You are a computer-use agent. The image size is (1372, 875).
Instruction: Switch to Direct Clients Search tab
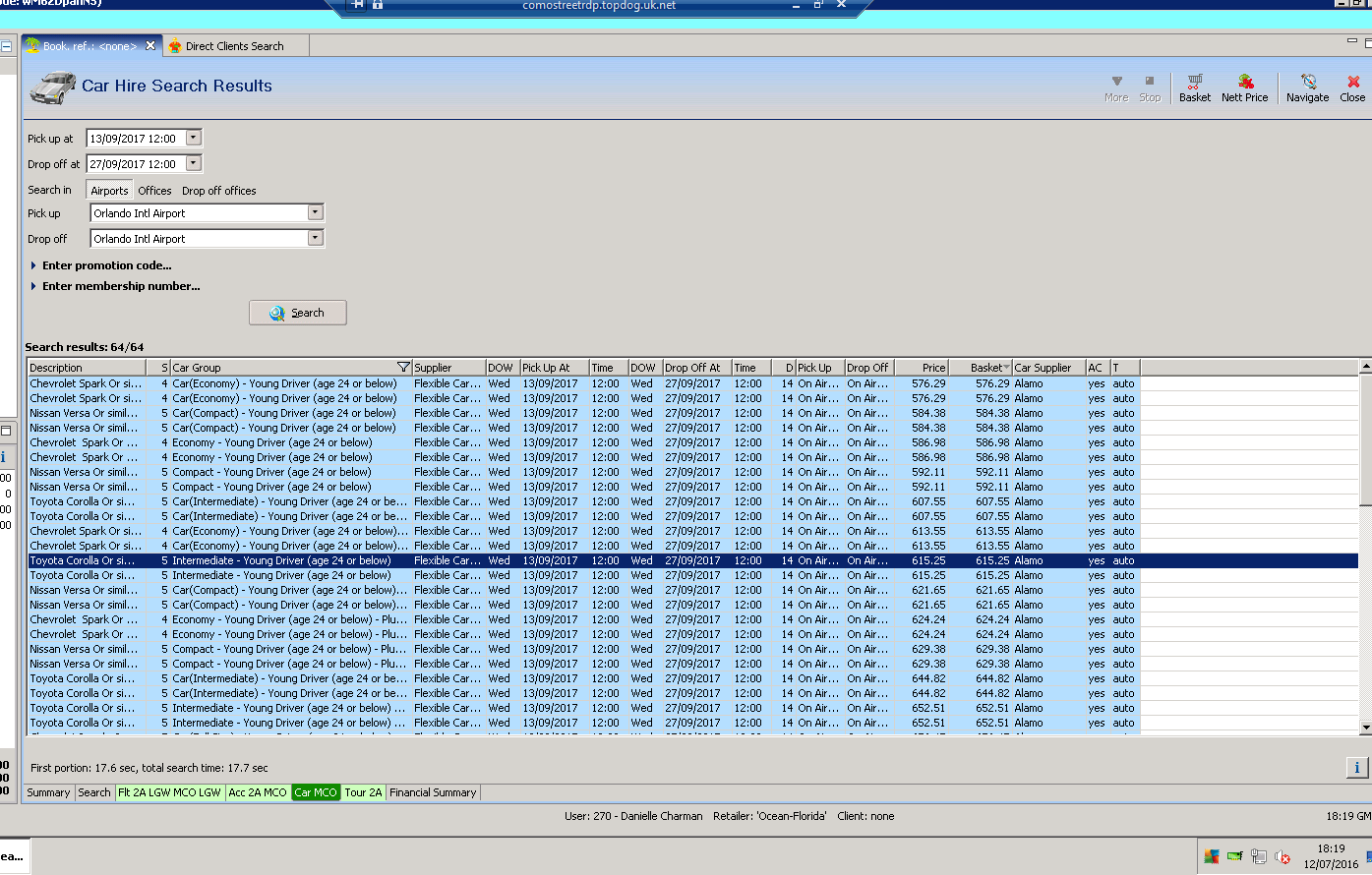pyautogui.click(x=233, y=46)
